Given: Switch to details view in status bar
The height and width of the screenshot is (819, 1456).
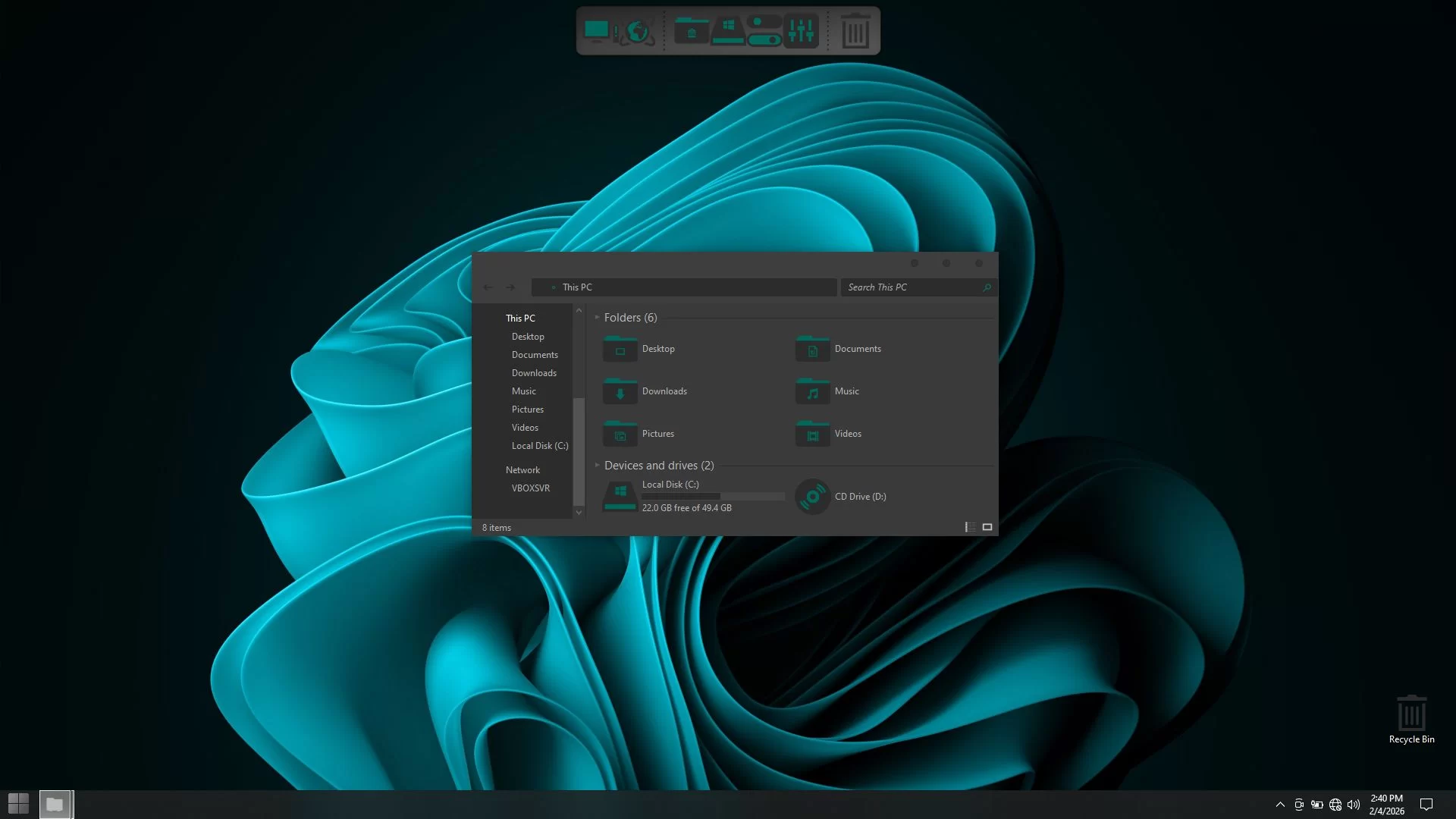Looking at the screenshot, I should coord(970,527).
